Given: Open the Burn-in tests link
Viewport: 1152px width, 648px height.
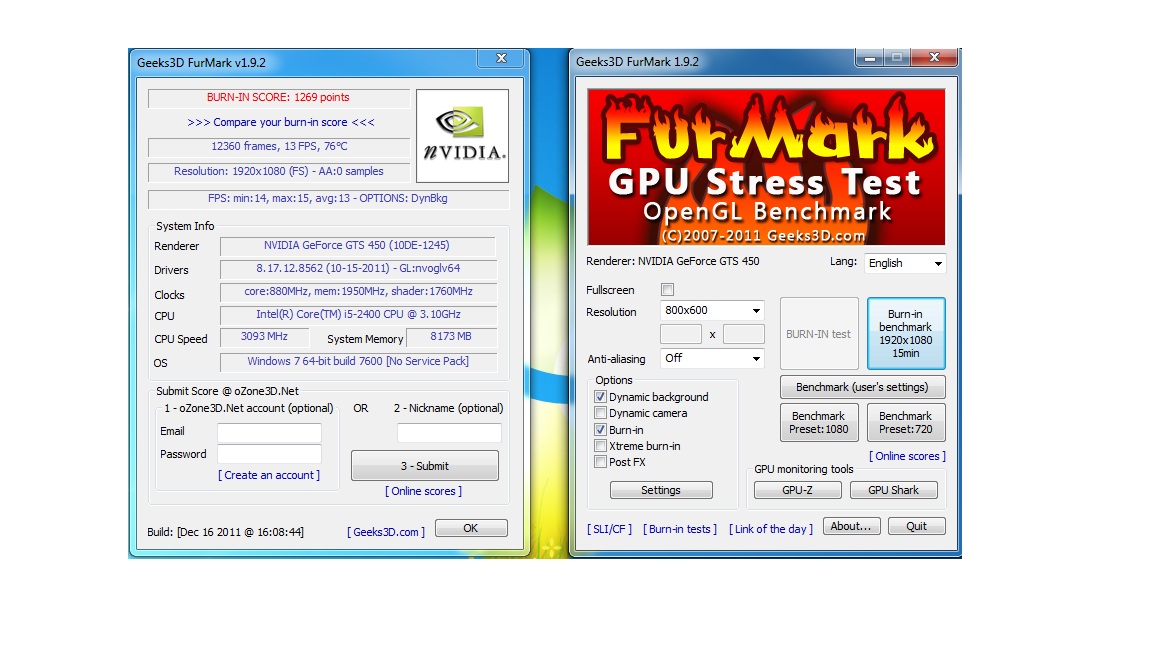Looking at the screenshot, I should click(680, 529).
